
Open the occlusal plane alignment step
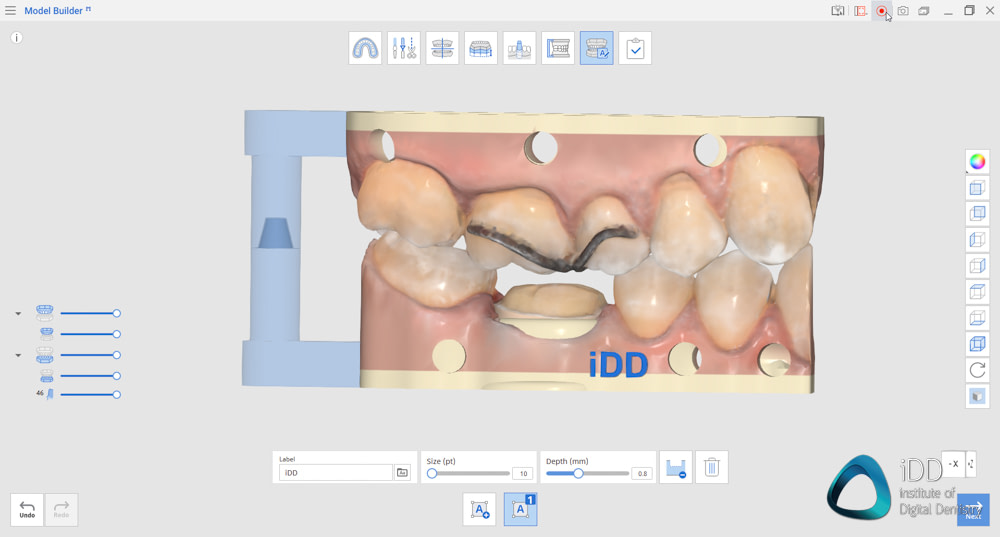coord(442,48)
